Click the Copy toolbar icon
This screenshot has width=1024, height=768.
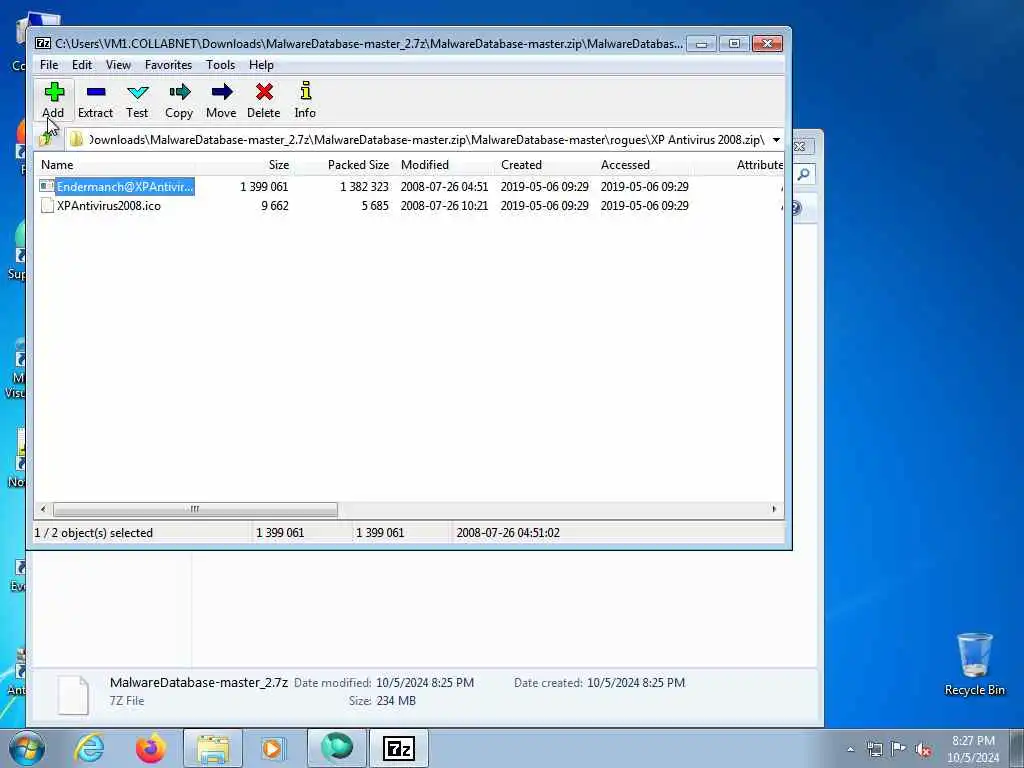pos(179,92)
